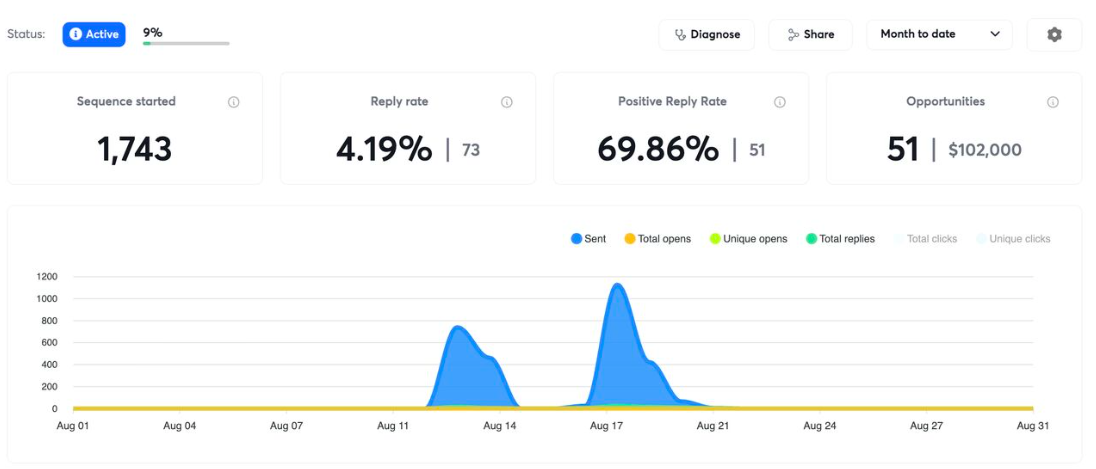This screenshot has width=1096, height=469.
Task: Click the Positive Reply Rate card title
Action: coord(672,101)
